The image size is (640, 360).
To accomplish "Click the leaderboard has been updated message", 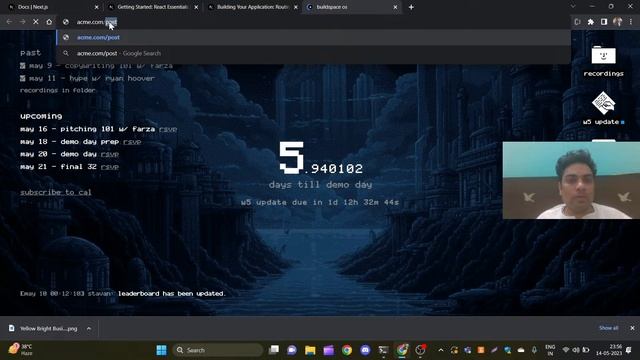I will 171,293.
